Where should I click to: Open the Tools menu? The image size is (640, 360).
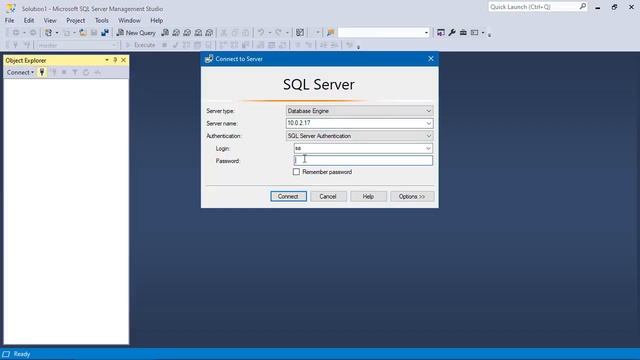[102, 20]
